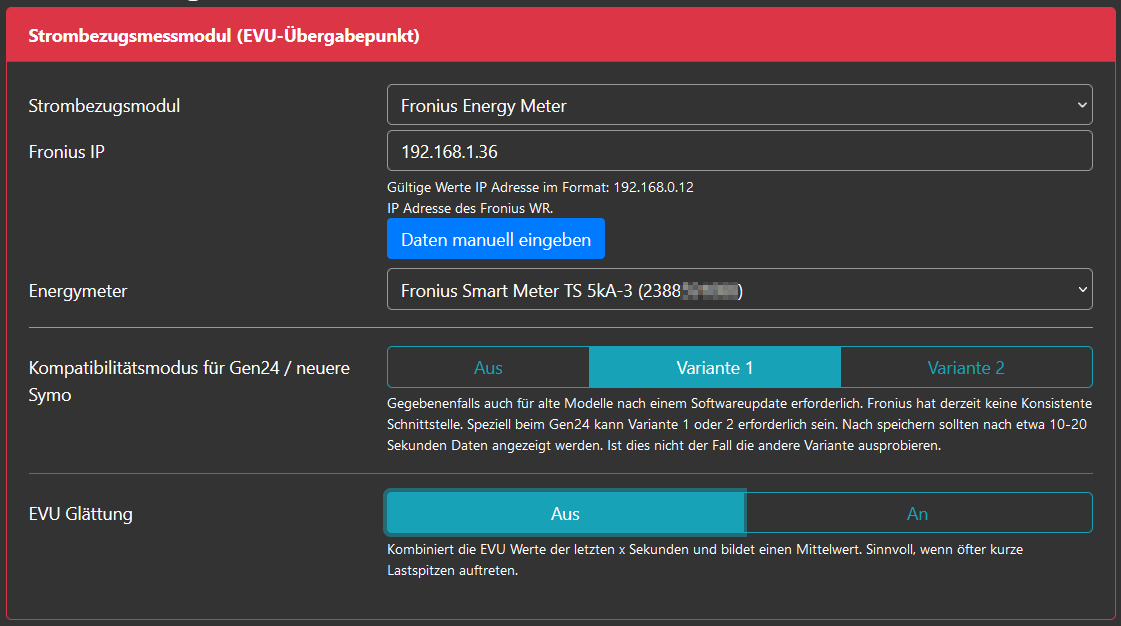Select Variante 1 compatibility mode
Screen dimensions: 1121x626
[x=715, y=367]
